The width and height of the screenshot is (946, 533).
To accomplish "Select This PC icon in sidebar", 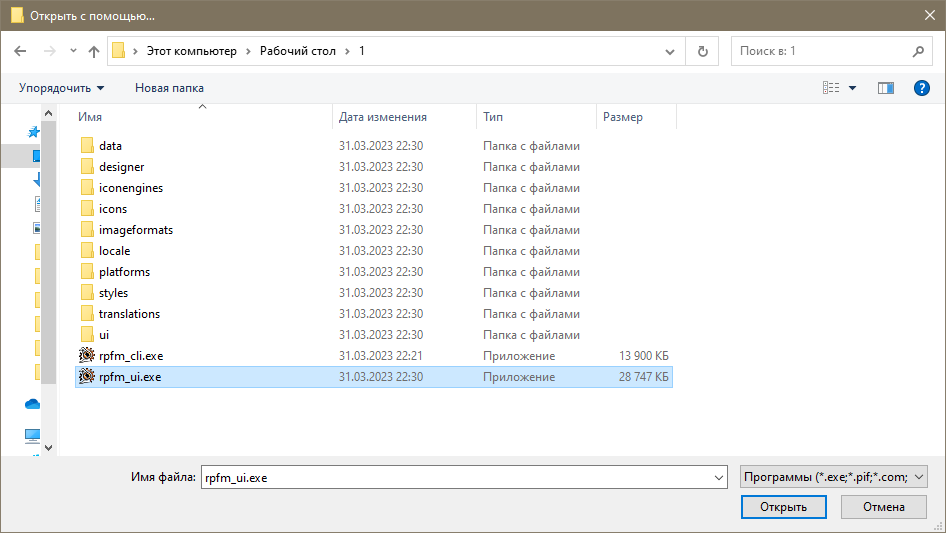I will pyautogui.click(x=33, y=435).
